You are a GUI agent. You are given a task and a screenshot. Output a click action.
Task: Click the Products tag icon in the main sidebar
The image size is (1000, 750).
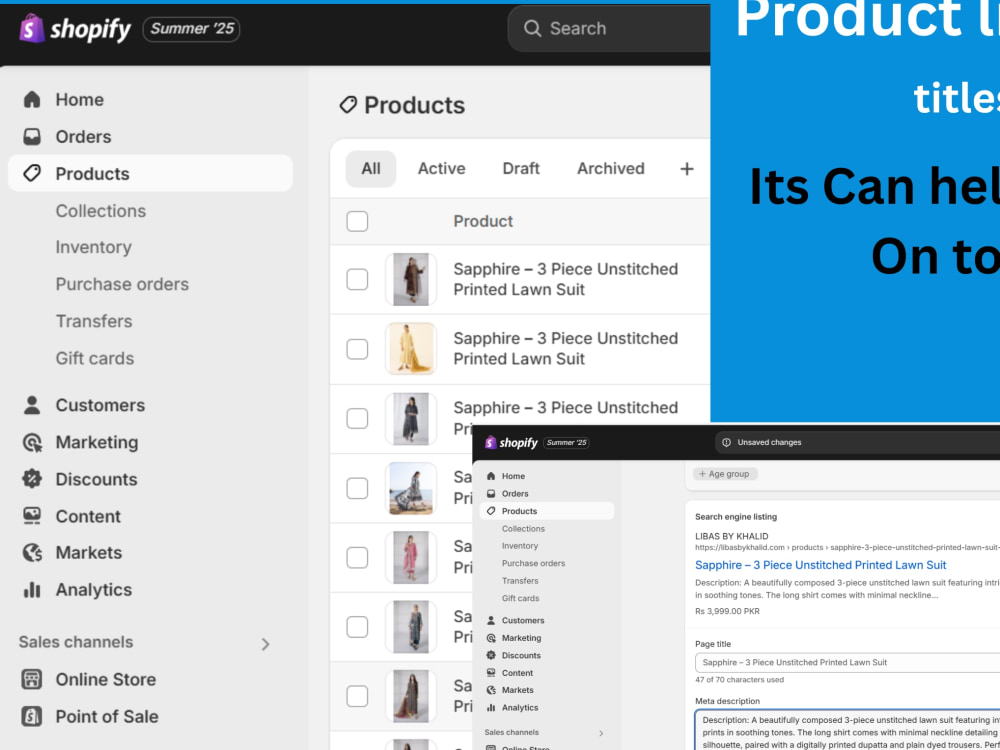(32, 173)
